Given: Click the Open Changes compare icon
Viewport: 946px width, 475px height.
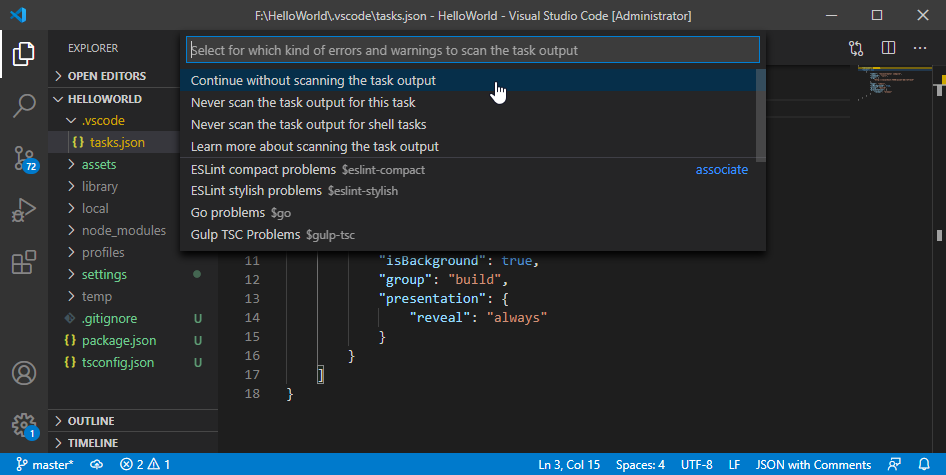Looking at the screenshot, I should [856, 48].
